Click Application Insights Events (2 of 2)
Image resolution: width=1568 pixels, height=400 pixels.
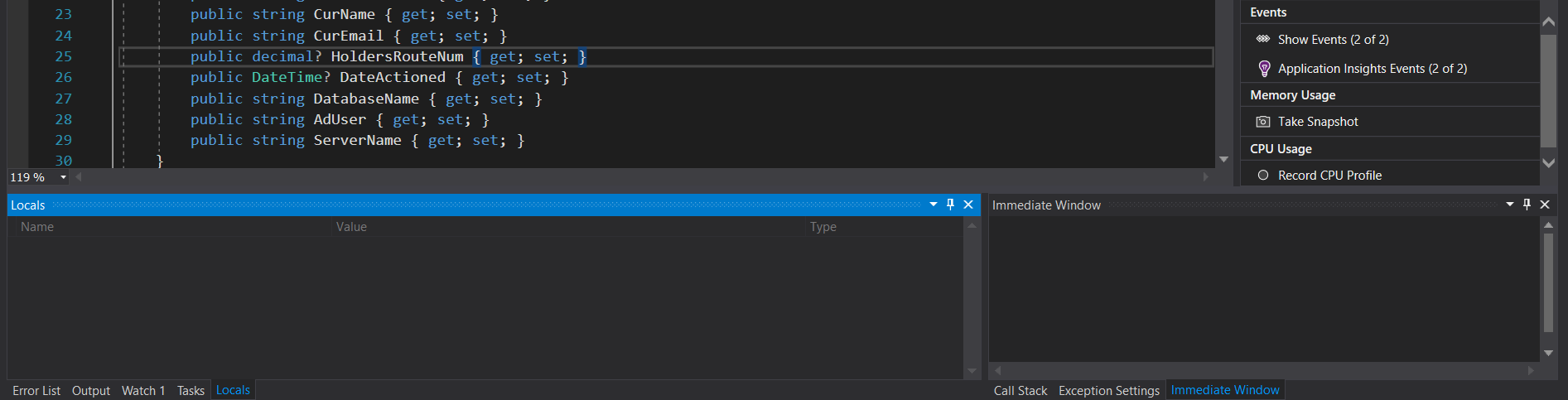click(1373, 69)
